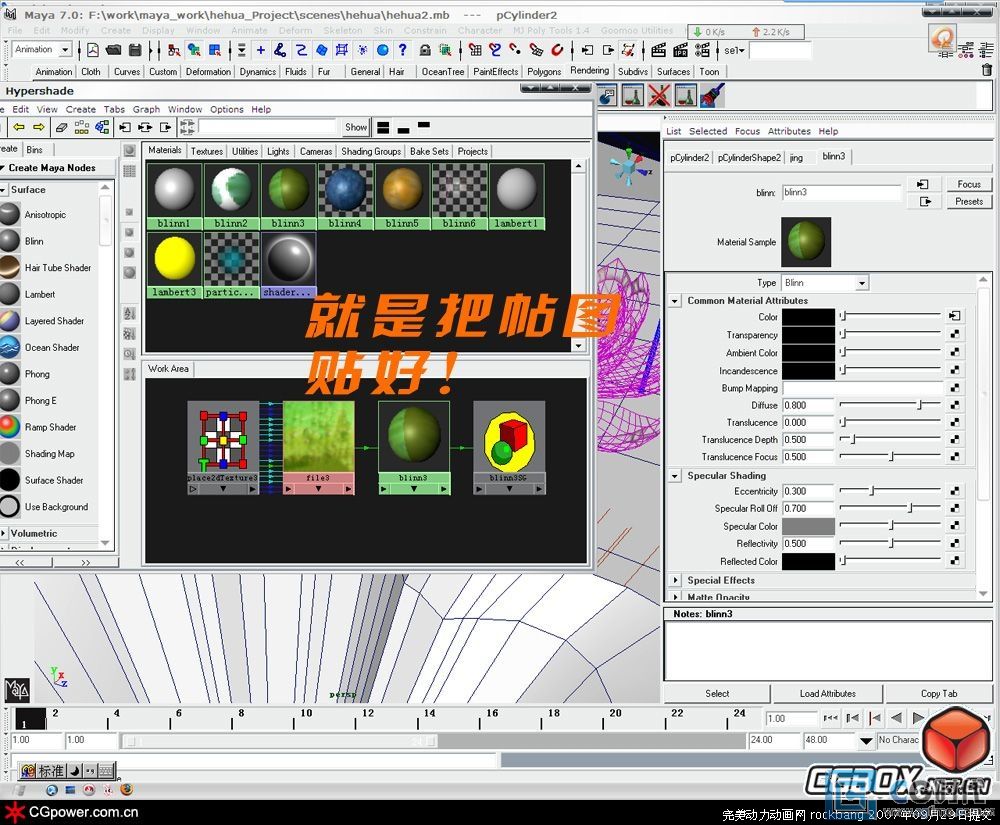
Task: Click the Material Sample preview sphere
Action: 806,242
